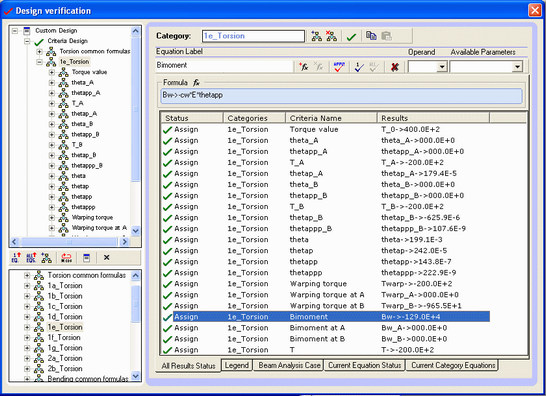Select thetappp_B in the upper tree
546x396 pixels.
(x=87, y=165)
